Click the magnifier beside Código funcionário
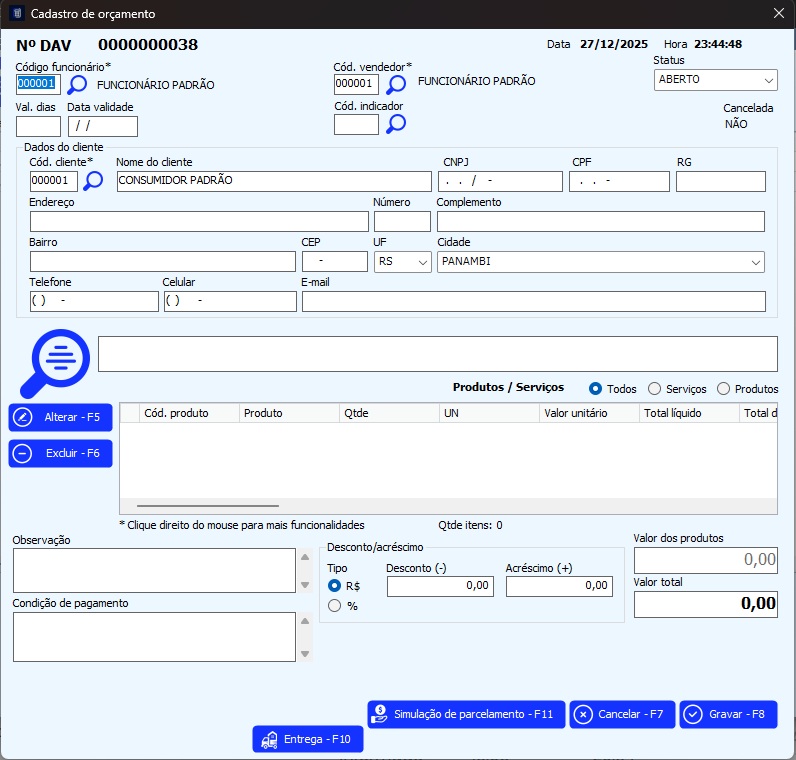 [x=77, y=85]
